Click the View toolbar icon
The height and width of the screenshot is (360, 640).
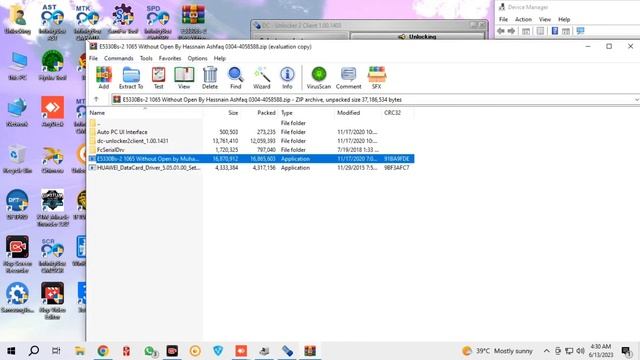pyautogui.click(x=184, y=78)
